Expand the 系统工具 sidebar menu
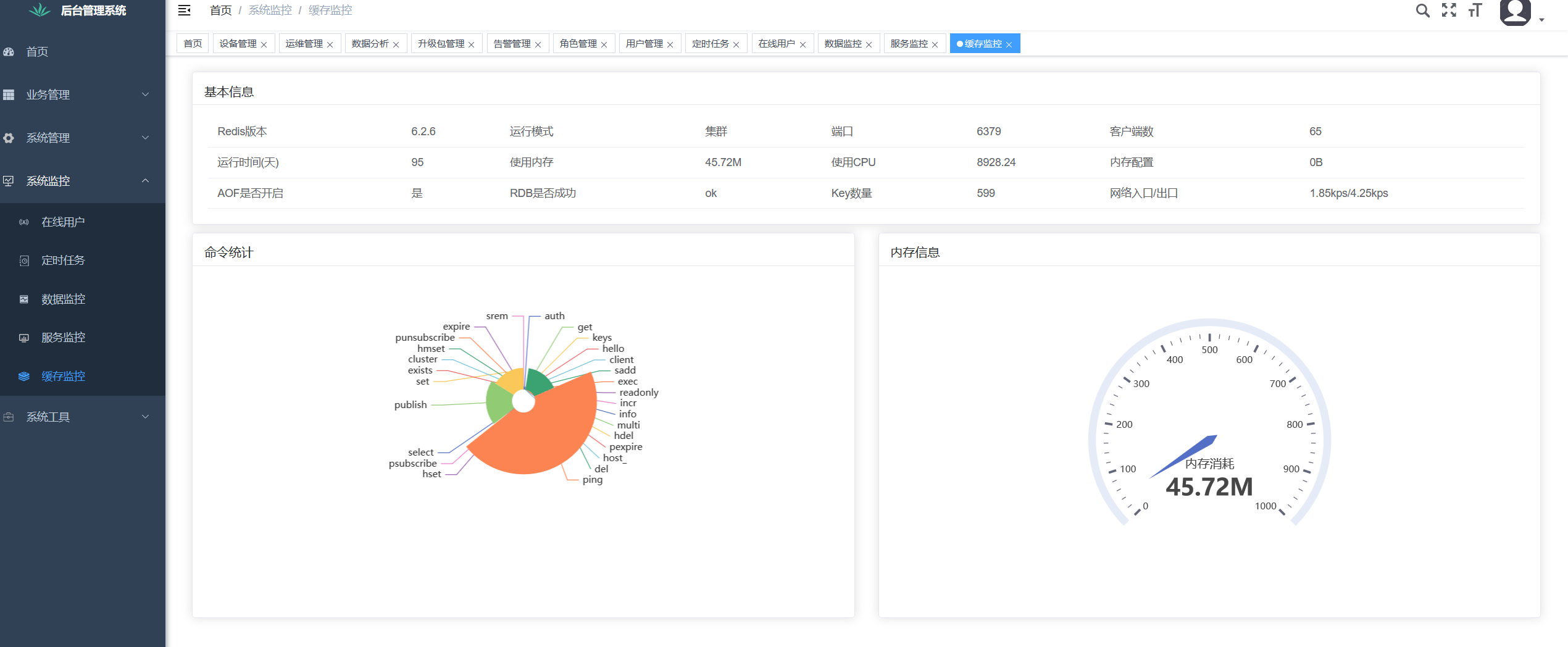Screen dimensions: 1568x647 [83, 417]
